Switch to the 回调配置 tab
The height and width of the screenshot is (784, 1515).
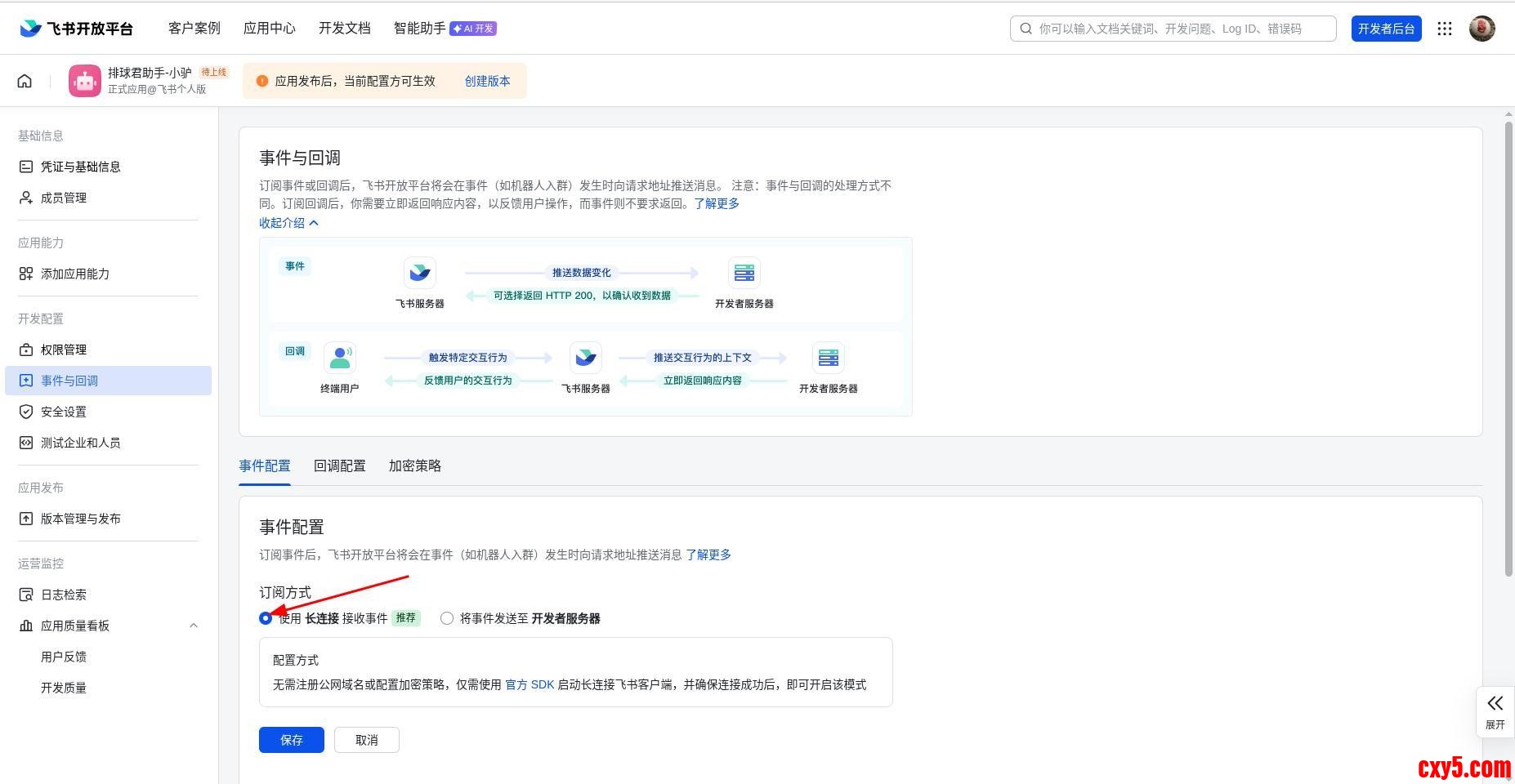pos(339,465)
